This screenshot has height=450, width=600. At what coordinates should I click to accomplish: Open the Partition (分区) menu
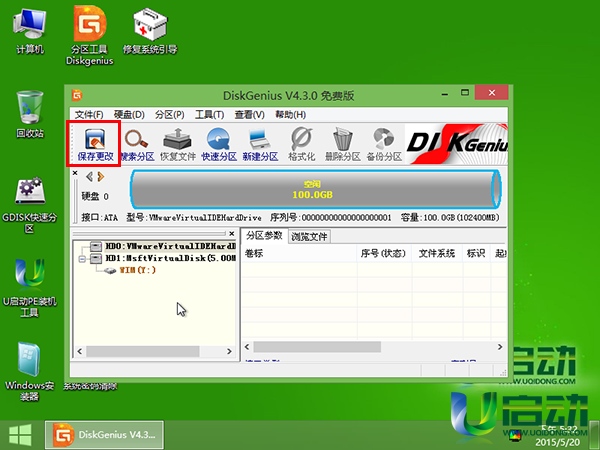(x=170, y=114)
